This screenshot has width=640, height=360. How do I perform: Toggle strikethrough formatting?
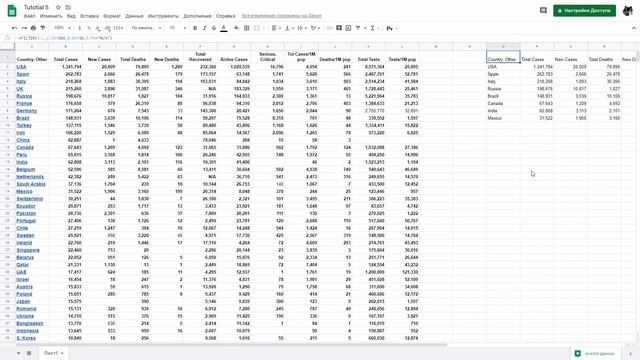tap(214, 28)
